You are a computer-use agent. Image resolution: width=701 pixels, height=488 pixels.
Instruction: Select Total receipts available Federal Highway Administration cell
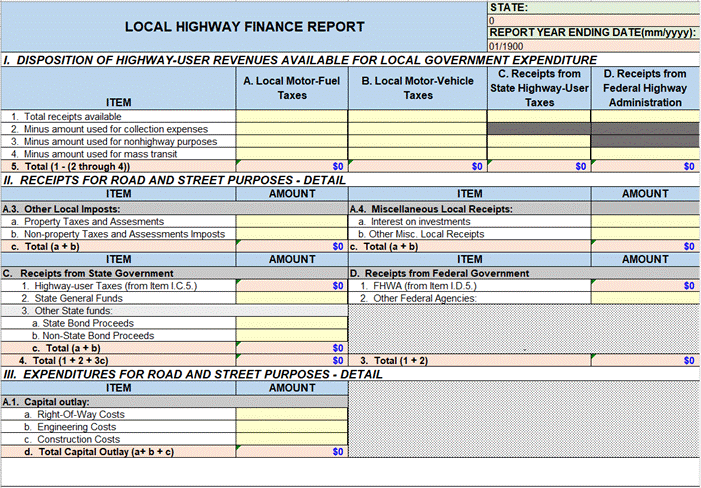point(646,116)
